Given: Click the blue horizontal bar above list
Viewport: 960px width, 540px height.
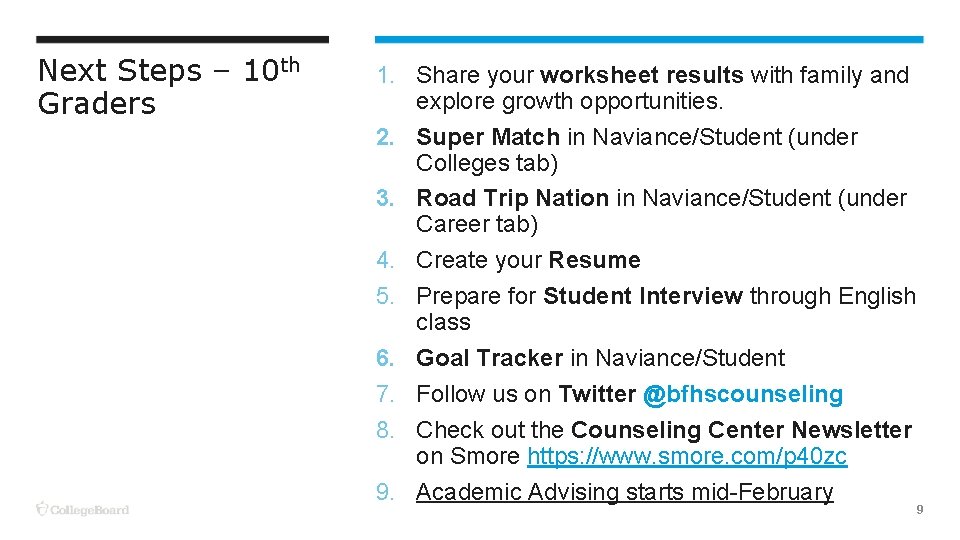Looking at the screenshot, I should [x=649, y=39].
